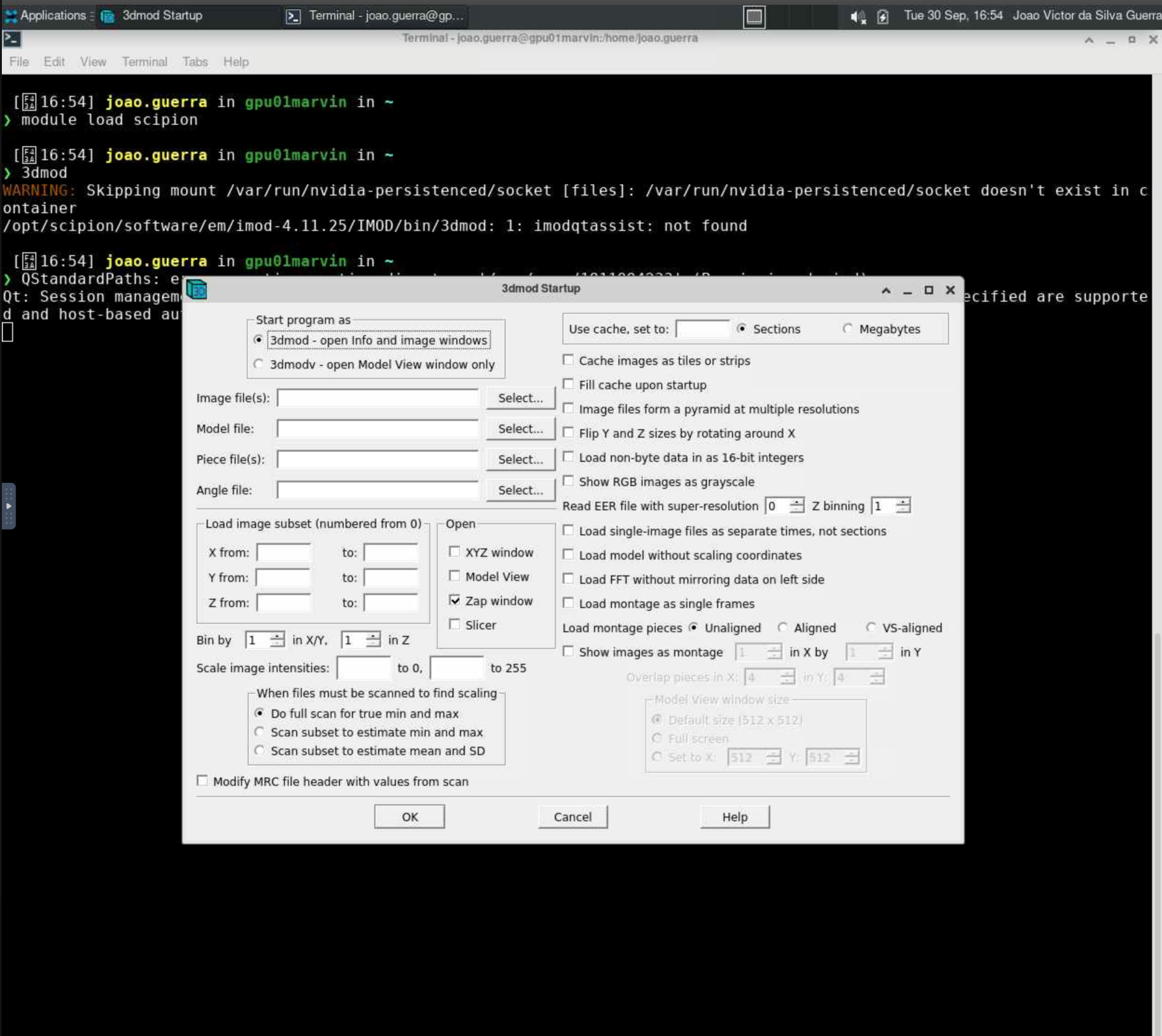The image size is (1162, 1036).
Task: Select 3dmodv Model View window only
Action: (x=259, y=364)
